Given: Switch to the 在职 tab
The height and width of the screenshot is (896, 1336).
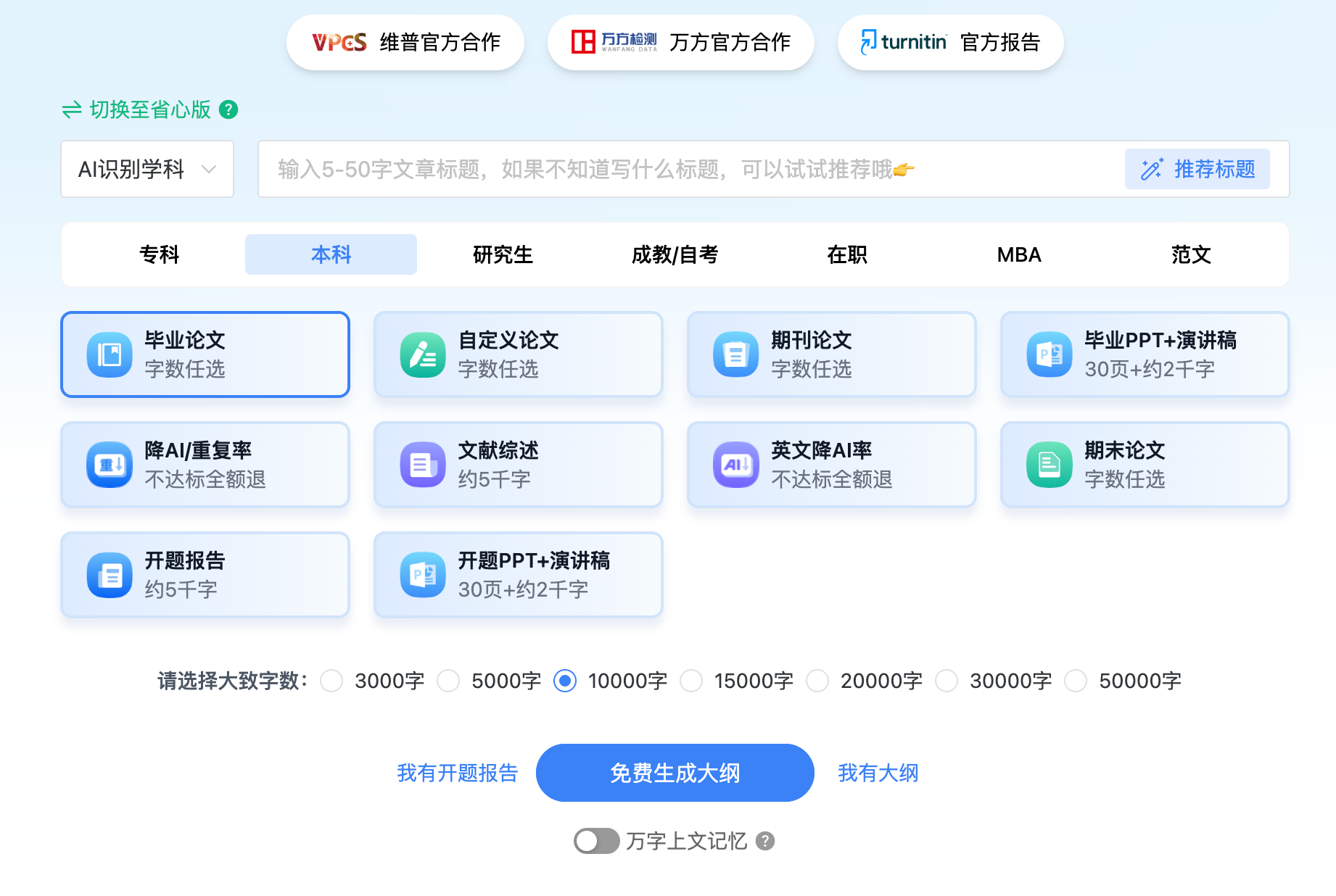Looking at the screenshot, I should [x=846, y=254].
